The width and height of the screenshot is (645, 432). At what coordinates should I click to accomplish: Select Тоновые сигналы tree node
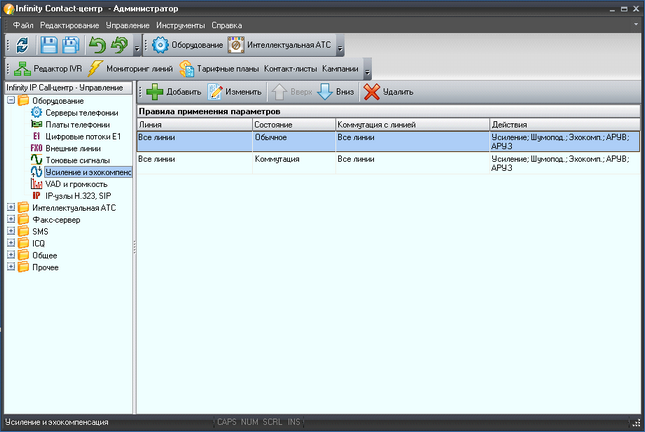[78, 160]
